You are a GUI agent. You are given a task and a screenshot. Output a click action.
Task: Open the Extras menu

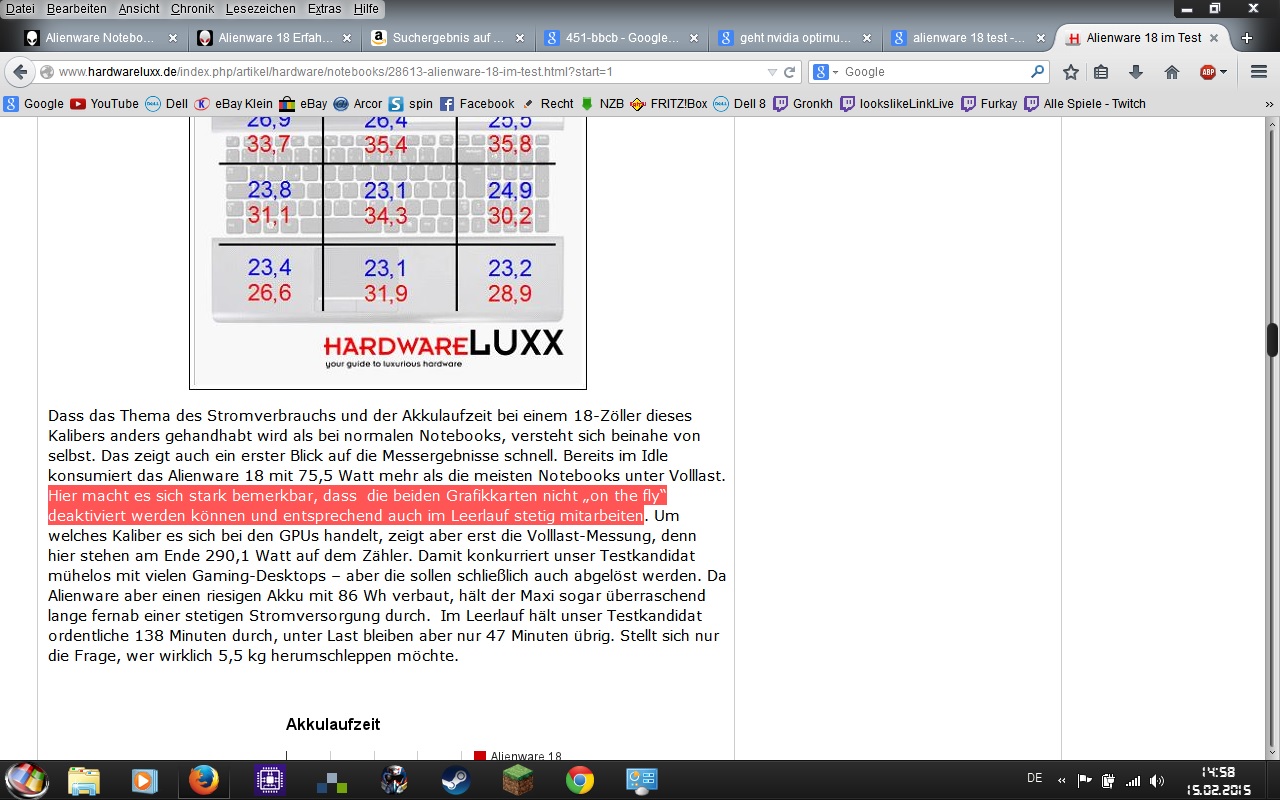pos(325,9)
